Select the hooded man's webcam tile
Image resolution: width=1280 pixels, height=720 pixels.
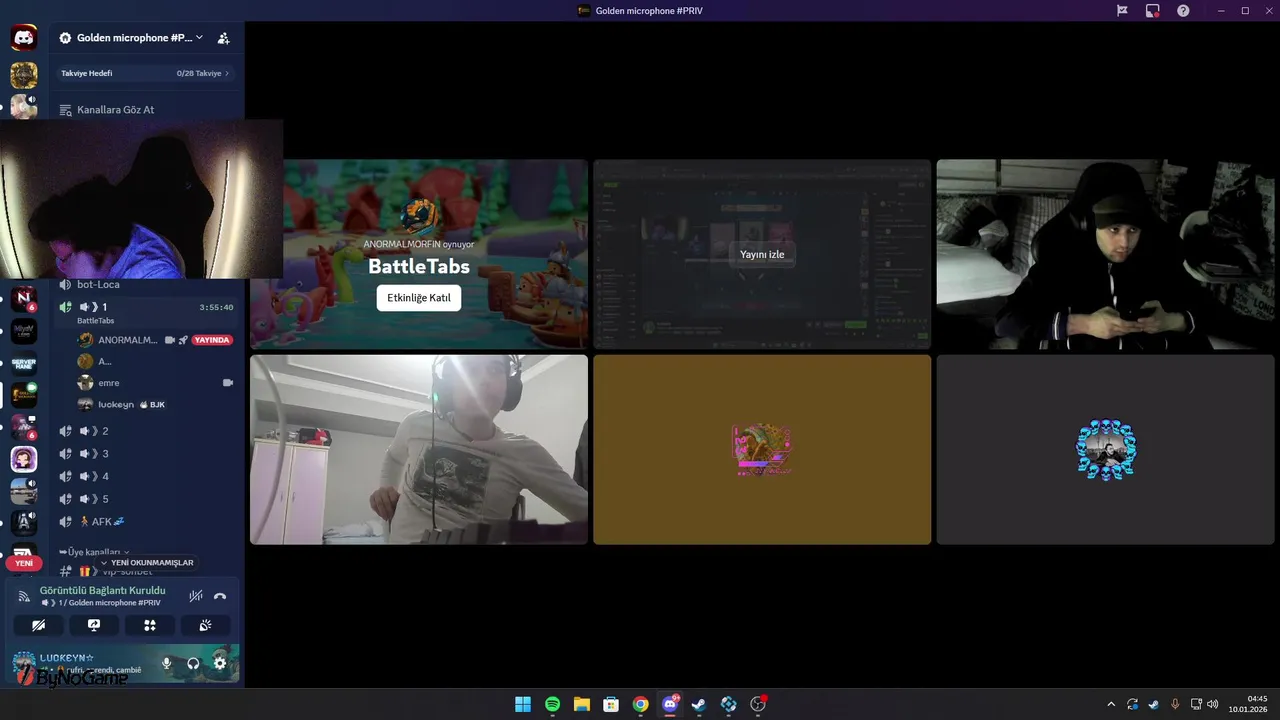coord(1105,254)
